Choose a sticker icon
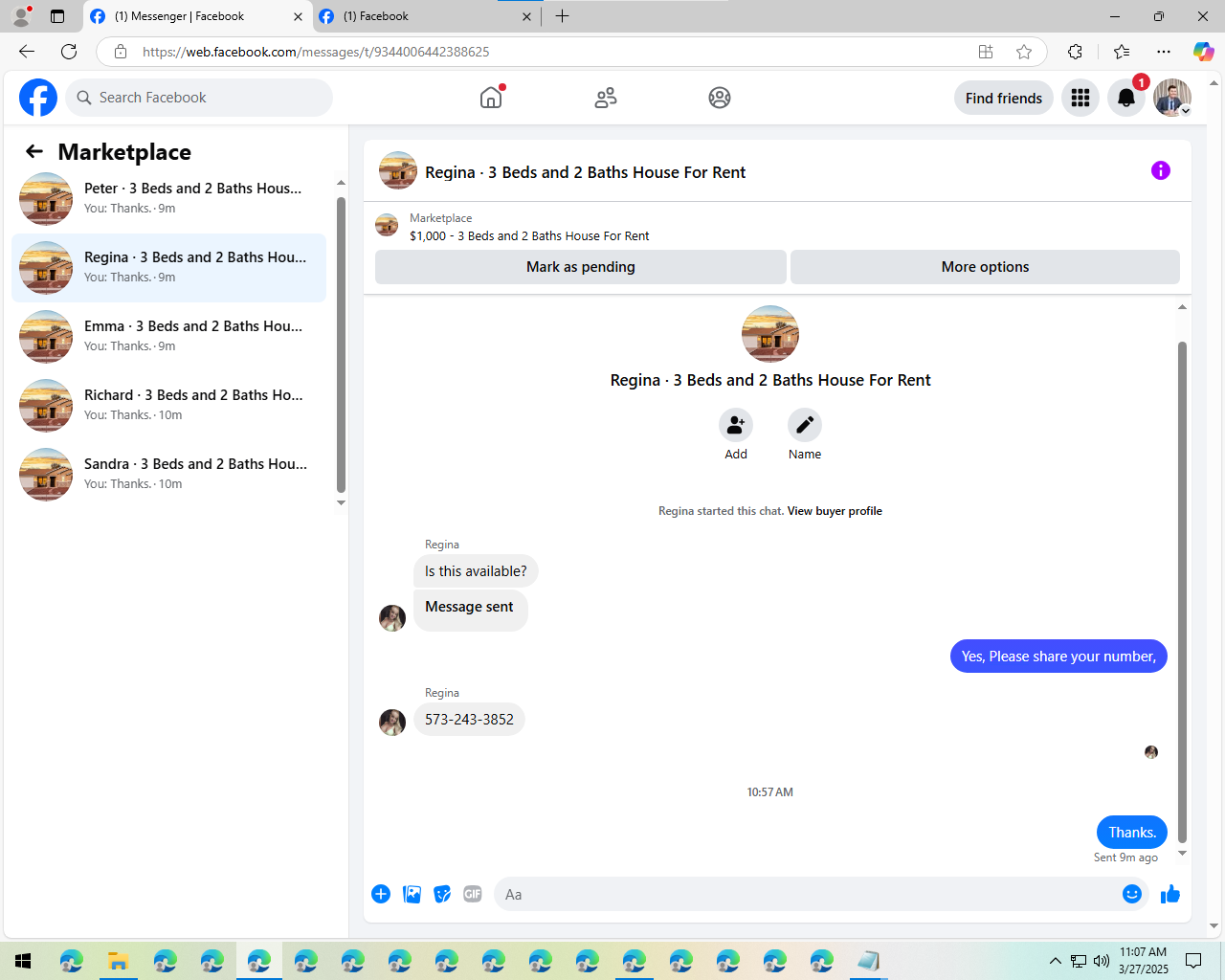The height and width of the screenshot is (980, 1225). point(442,894)
